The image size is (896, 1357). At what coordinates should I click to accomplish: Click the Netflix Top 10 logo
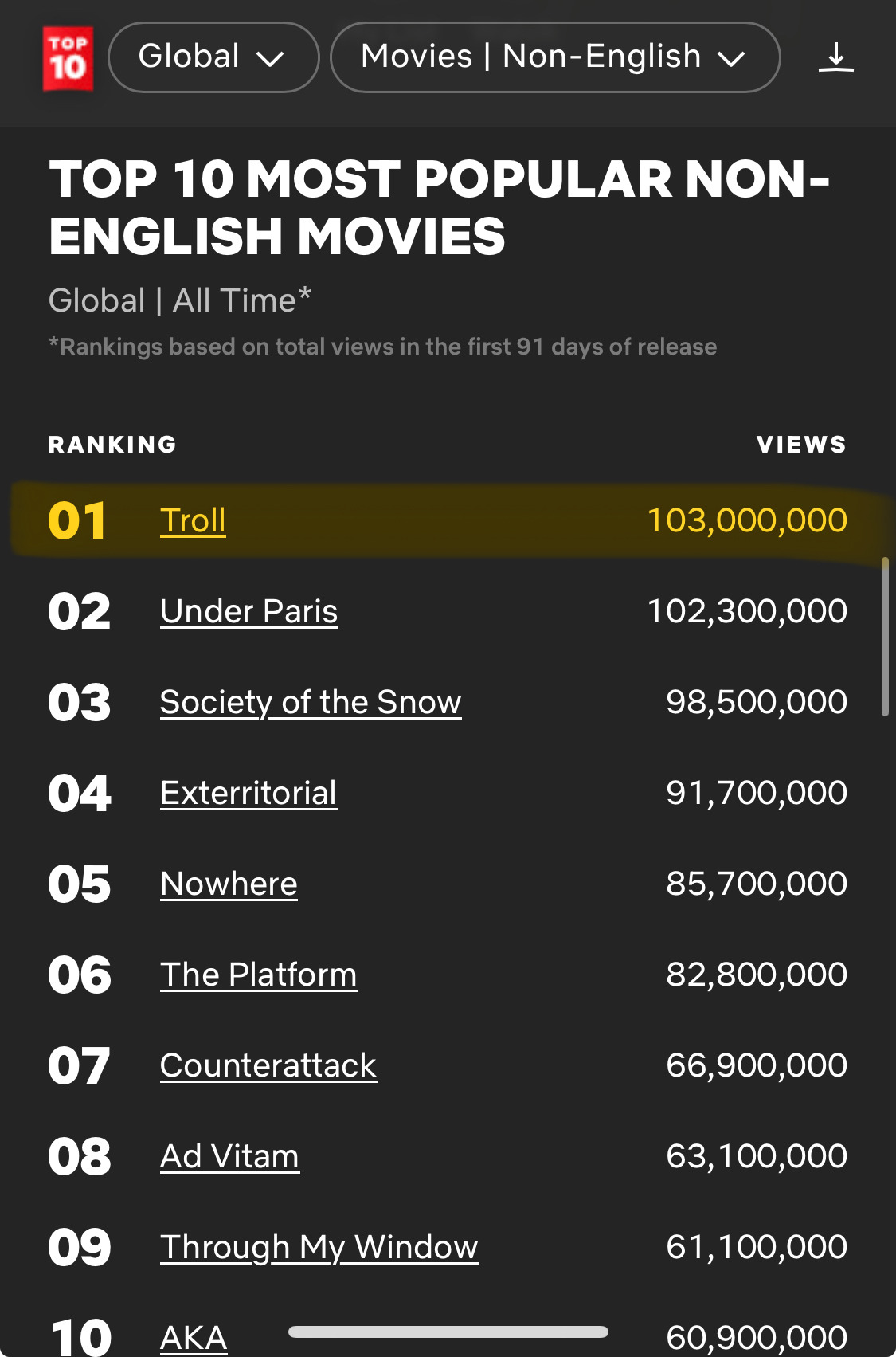pyautogui.click(x=68, y=58)
